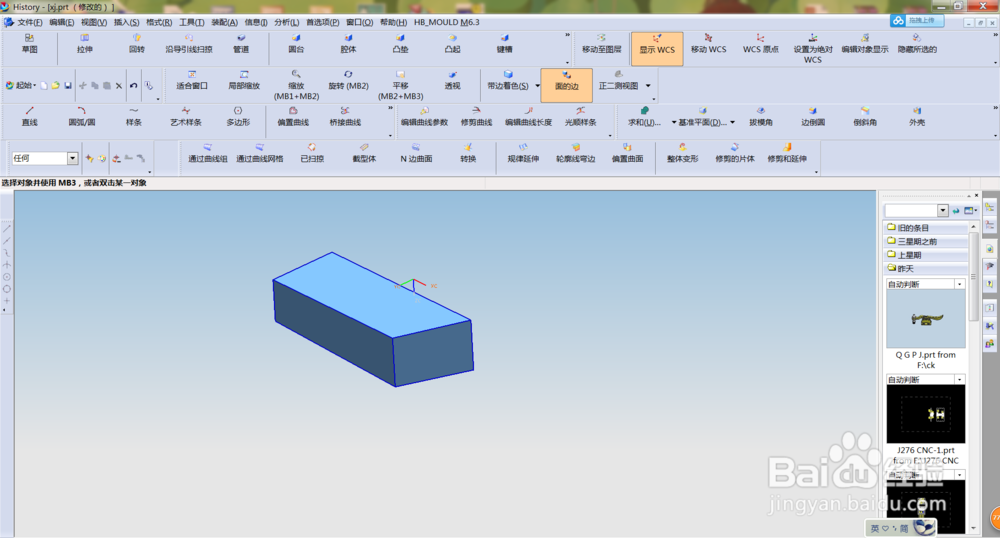
Task: Click 隐藏所选的 hide selected
Action: pyautogui.click(x=917, y=44)
